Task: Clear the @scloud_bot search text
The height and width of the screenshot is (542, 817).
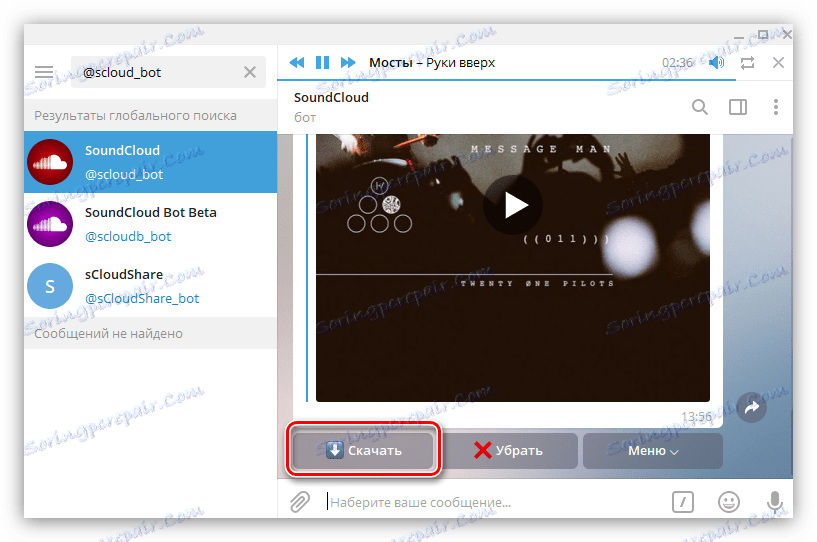Action: tap(250, 72)
